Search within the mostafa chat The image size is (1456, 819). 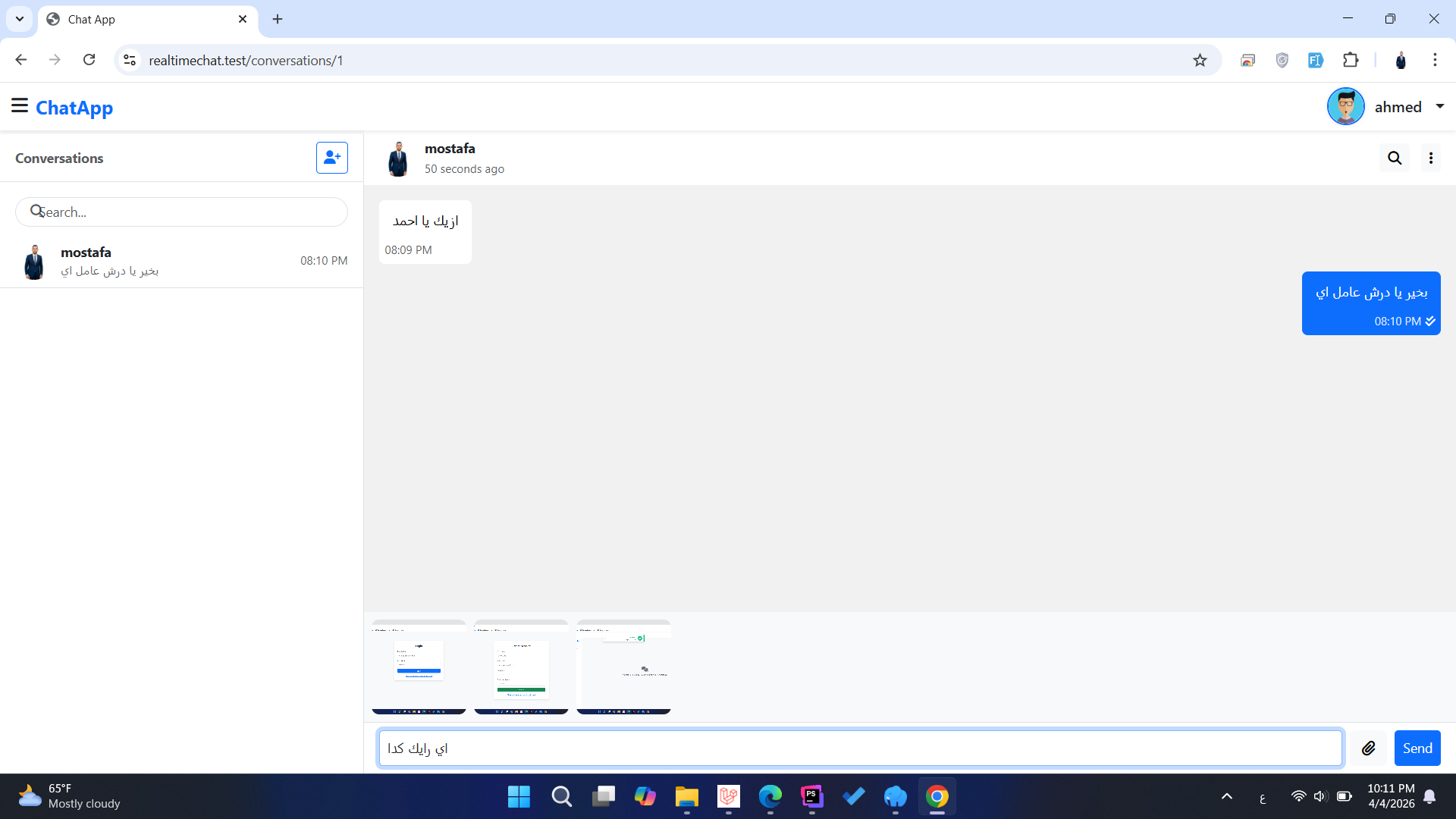pyautogui.click(x=1394, y=158)
